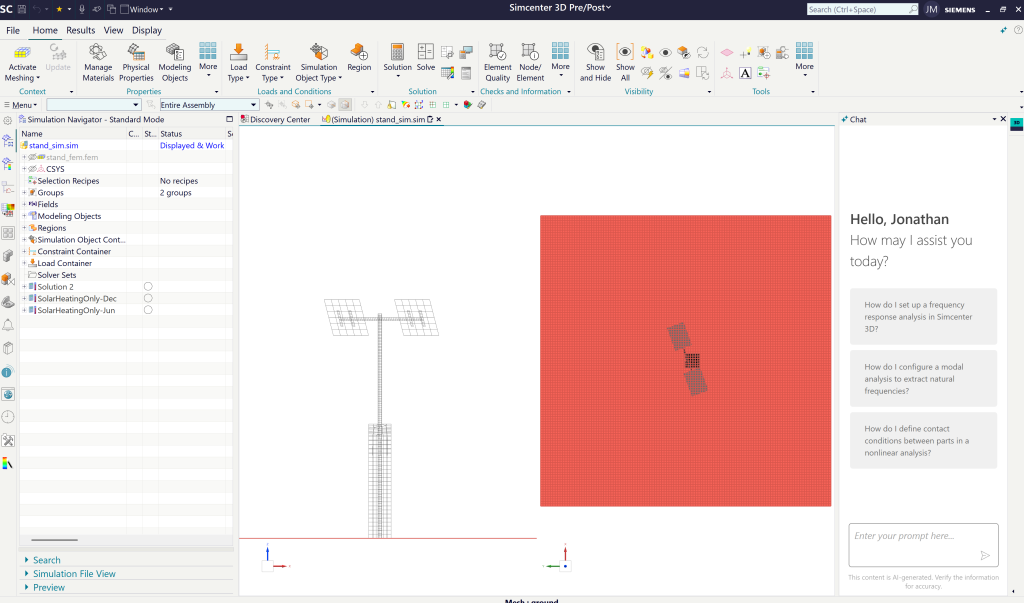Click the chat prompt input field
The image size is (1024, 603).
pyautogui.click(x=923, y=545)
